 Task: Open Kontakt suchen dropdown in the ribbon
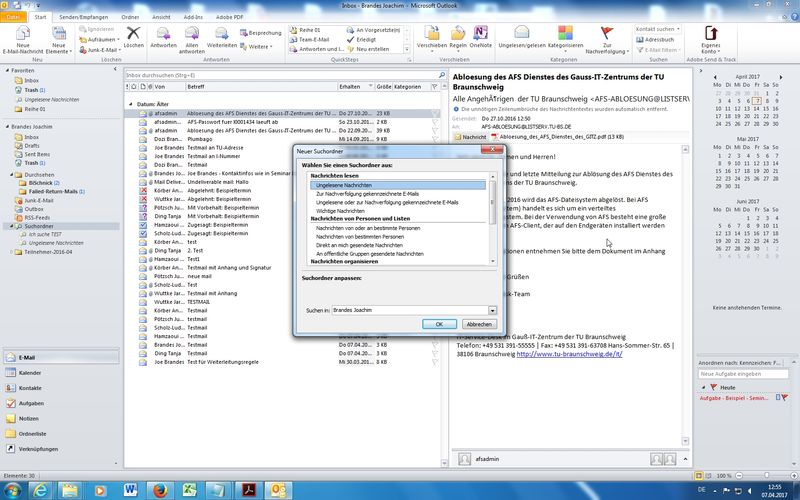click(658, 29)
